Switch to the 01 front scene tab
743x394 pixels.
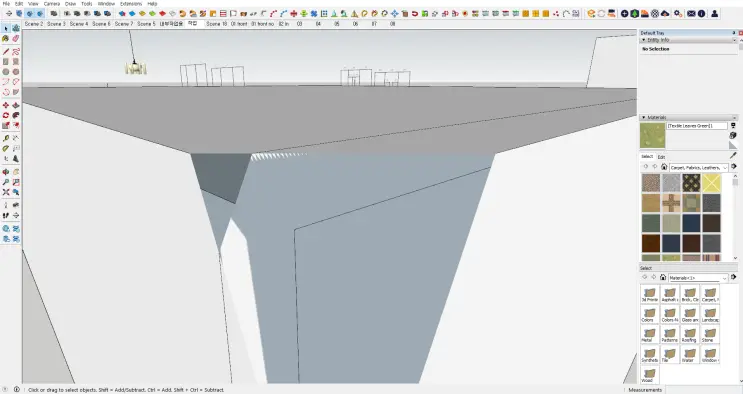(239, 24)
